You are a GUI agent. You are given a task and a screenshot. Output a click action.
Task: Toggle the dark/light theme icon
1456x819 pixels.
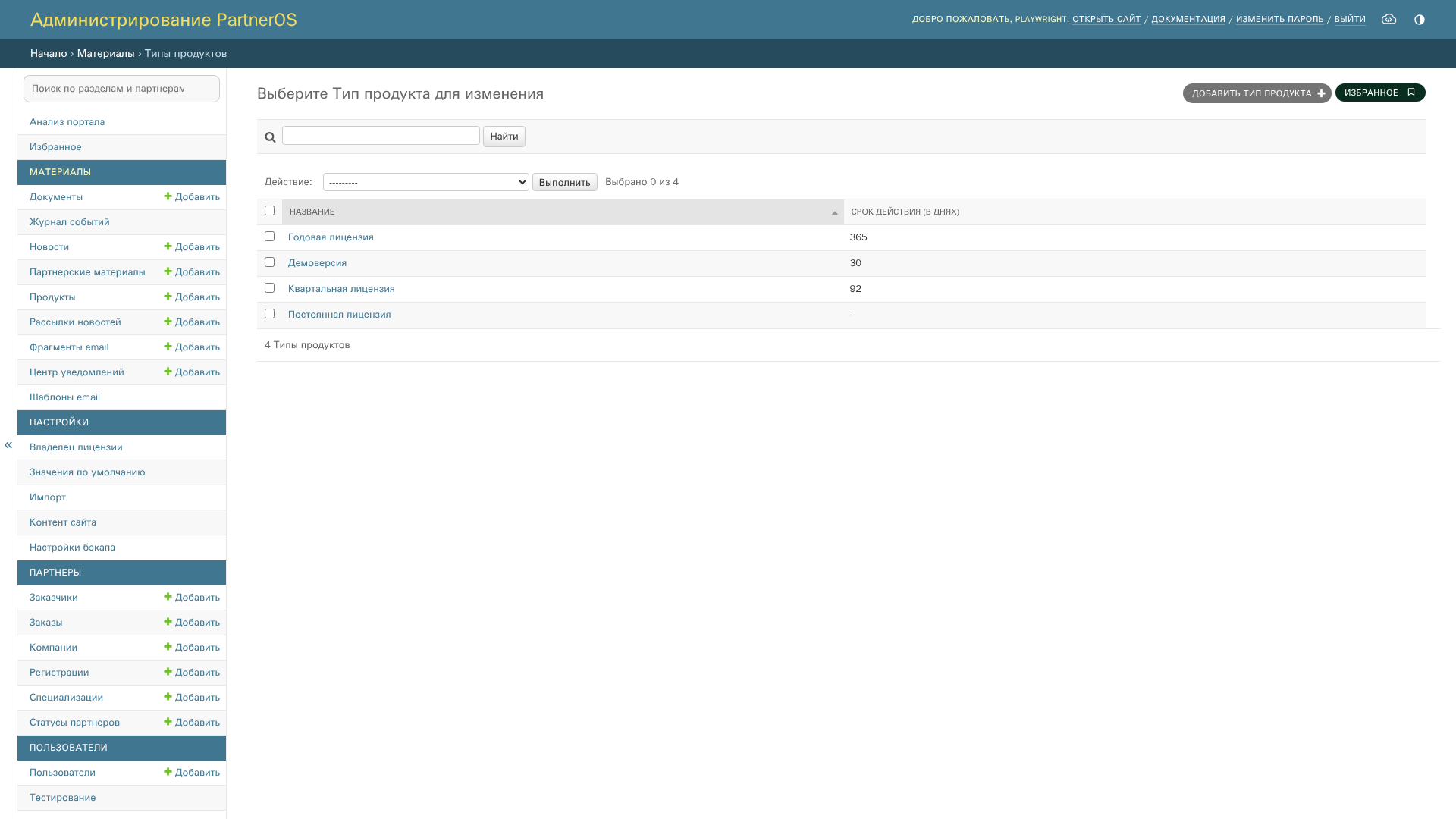click(1420, 20)
